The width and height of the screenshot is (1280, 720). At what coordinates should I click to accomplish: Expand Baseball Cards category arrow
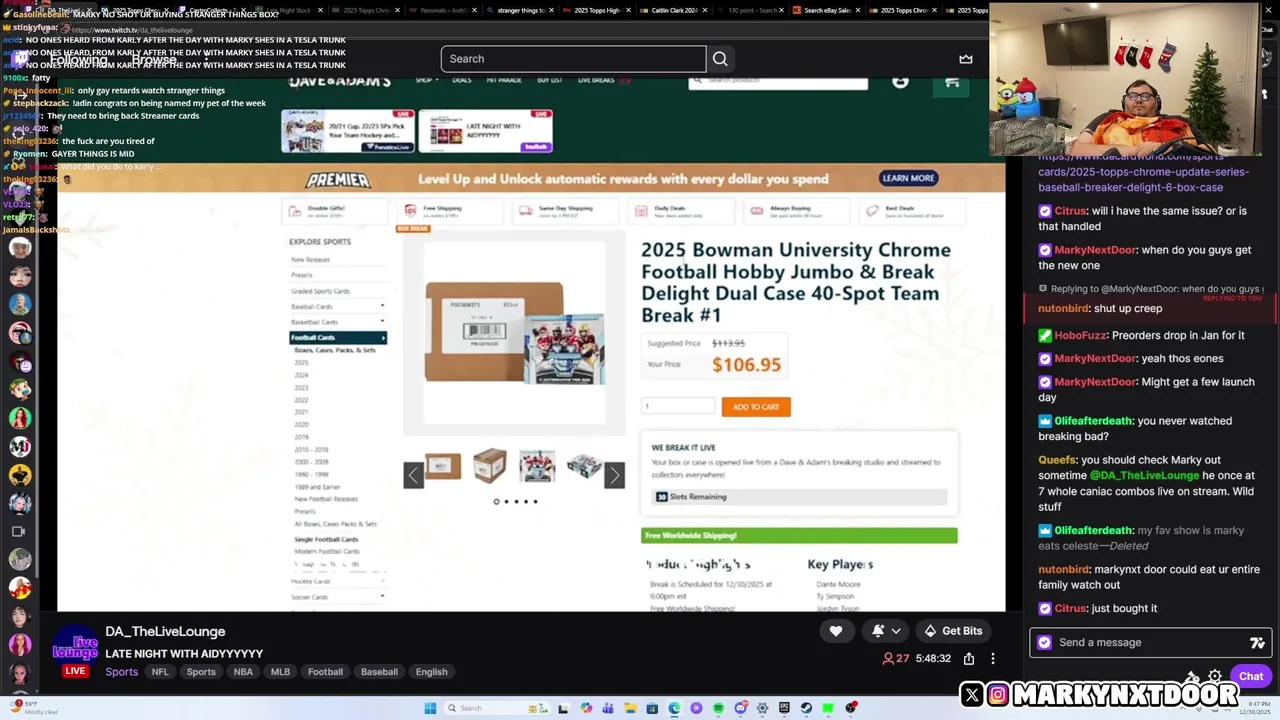pos(382,306)
